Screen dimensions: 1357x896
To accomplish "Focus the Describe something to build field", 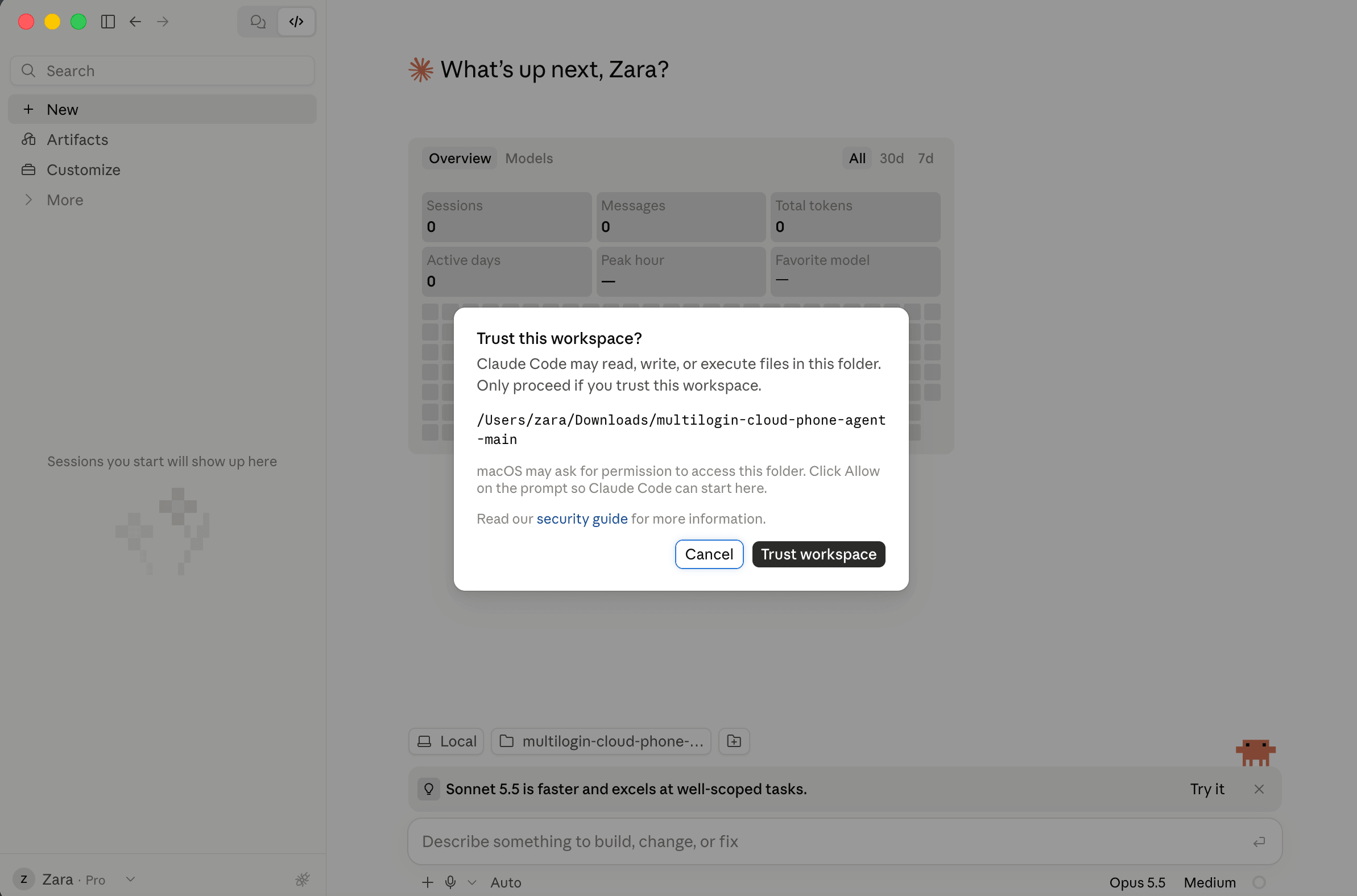I will (x=845, y=841).
